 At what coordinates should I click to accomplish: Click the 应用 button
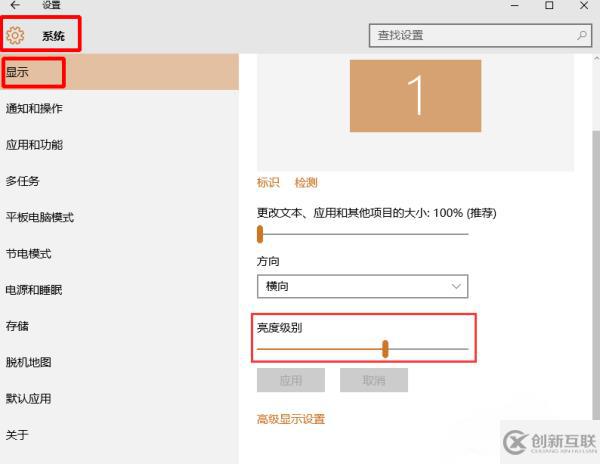coord(291,380)
